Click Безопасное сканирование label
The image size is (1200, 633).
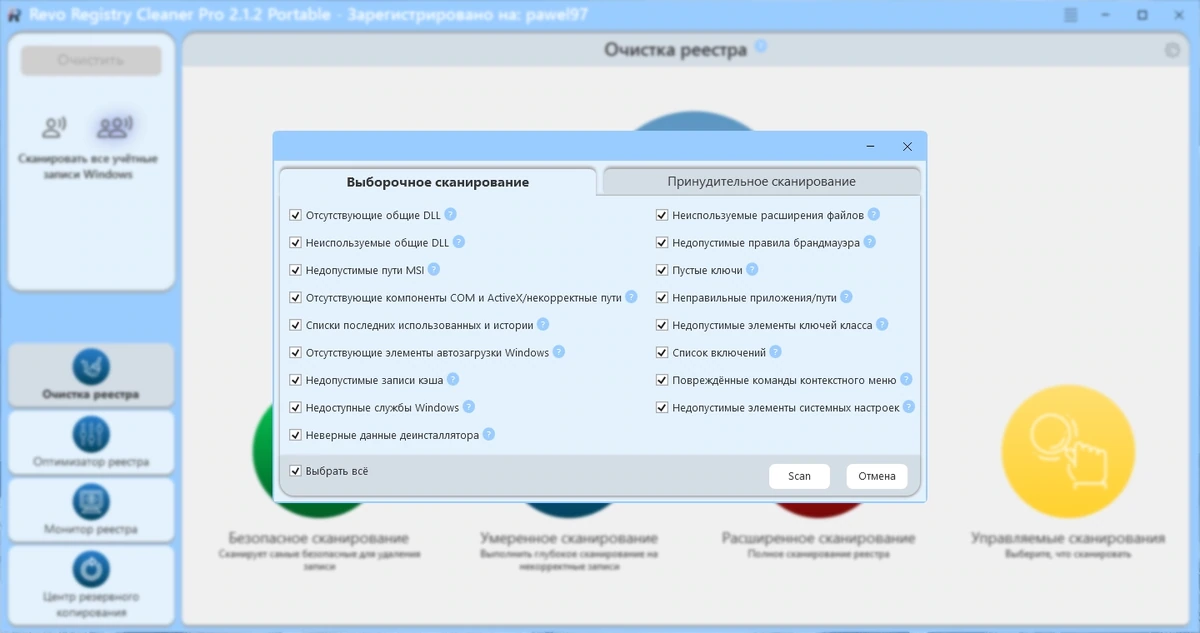click(318, 538)
